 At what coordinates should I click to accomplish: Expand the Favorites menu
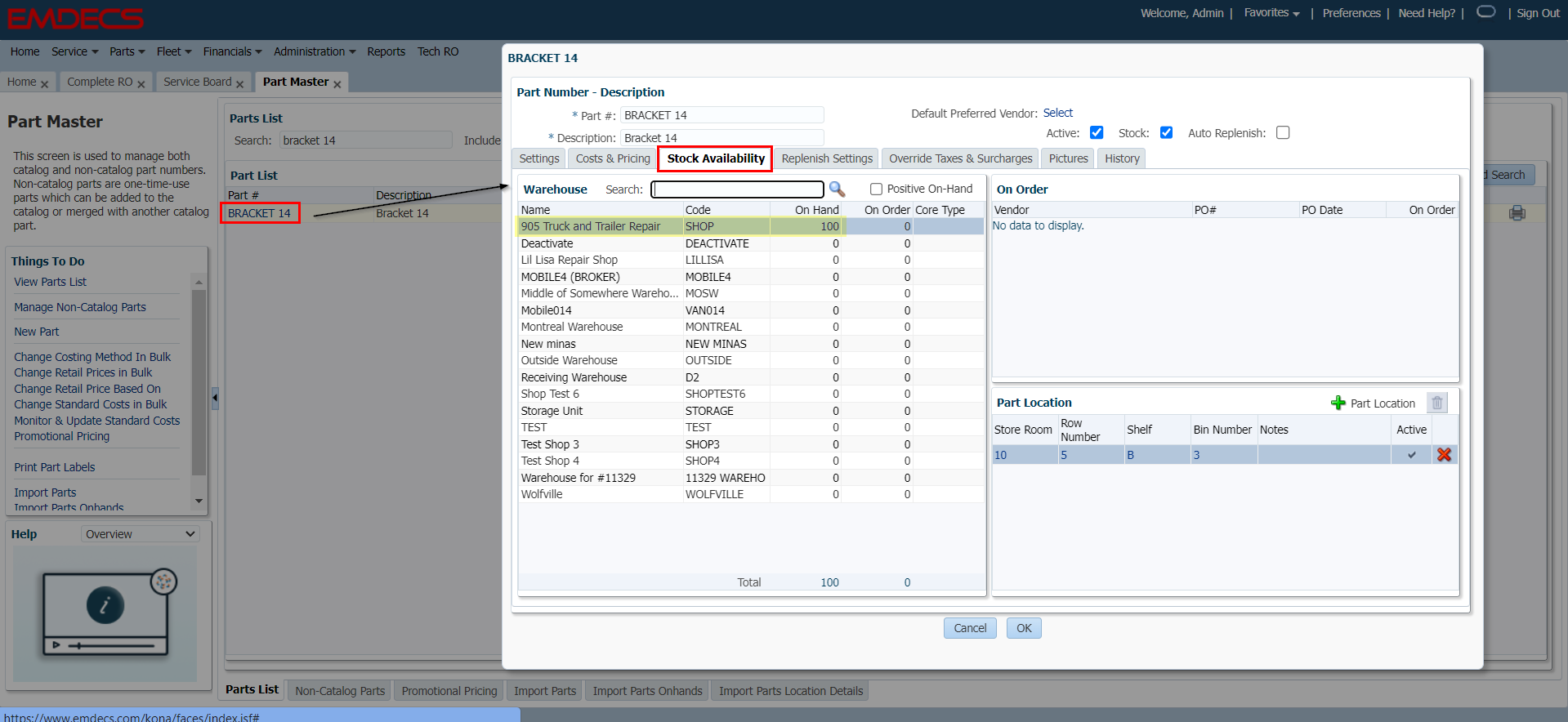[x=1271, y=13]
